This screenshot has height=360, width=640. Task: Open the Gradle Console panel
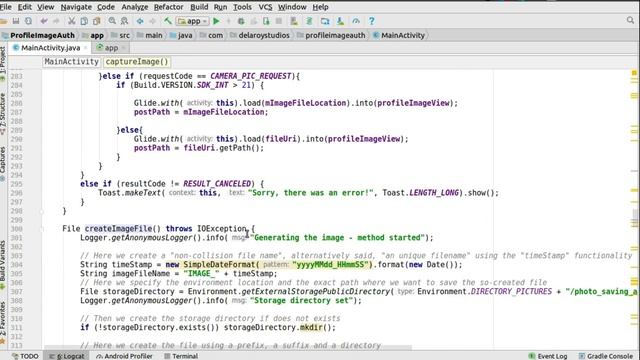606,356
